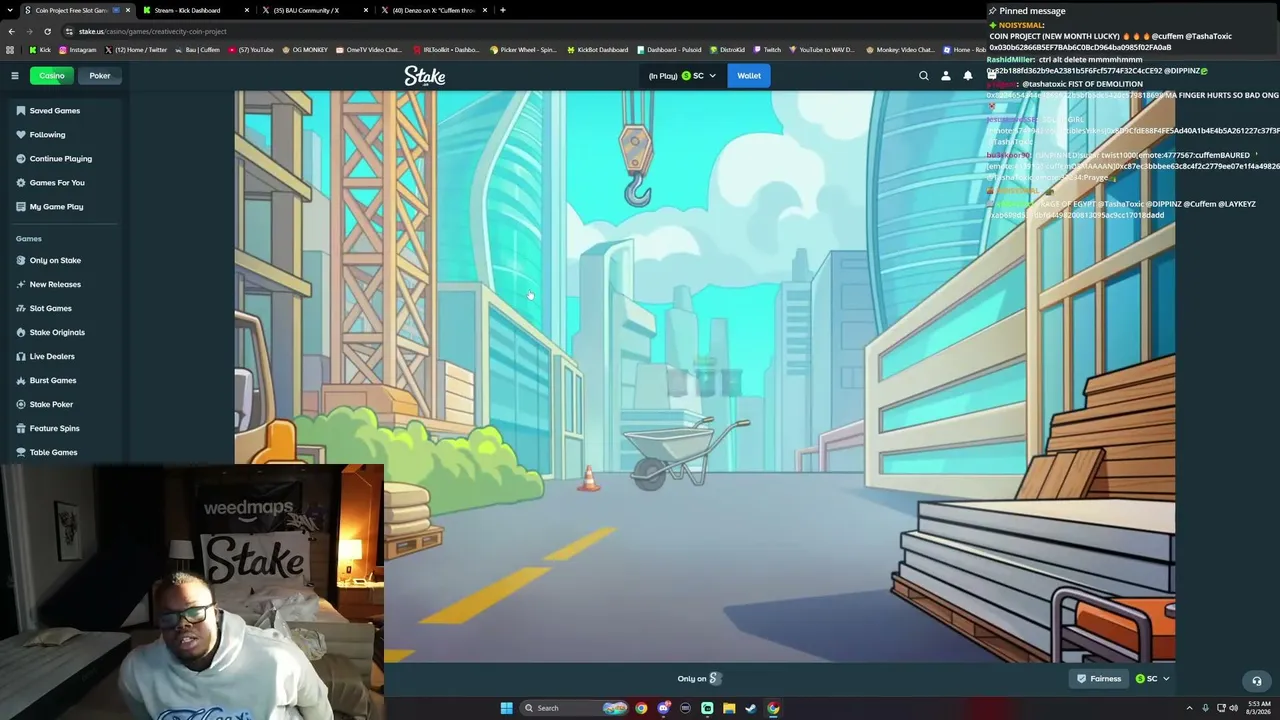Viewport: 1280px width, 720px height.
Task: Switch to the Poker tab
Action: 100,76
